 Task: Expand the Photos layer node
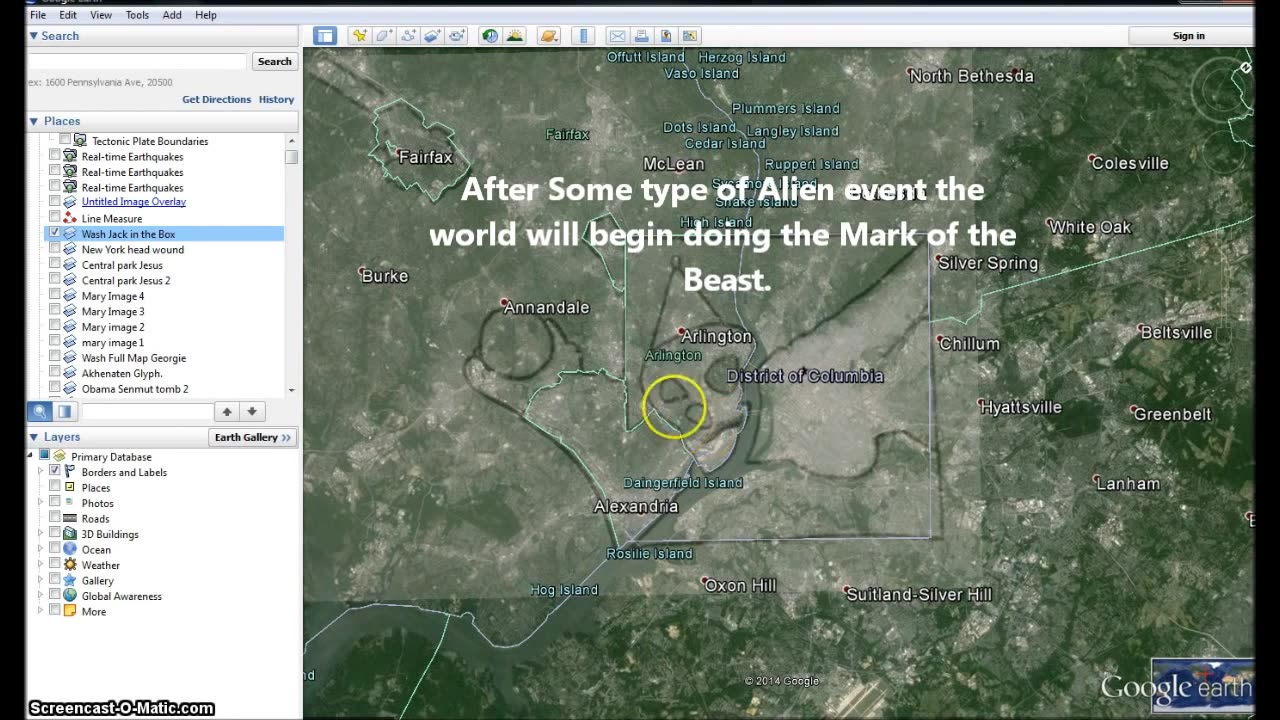point(41,503)
